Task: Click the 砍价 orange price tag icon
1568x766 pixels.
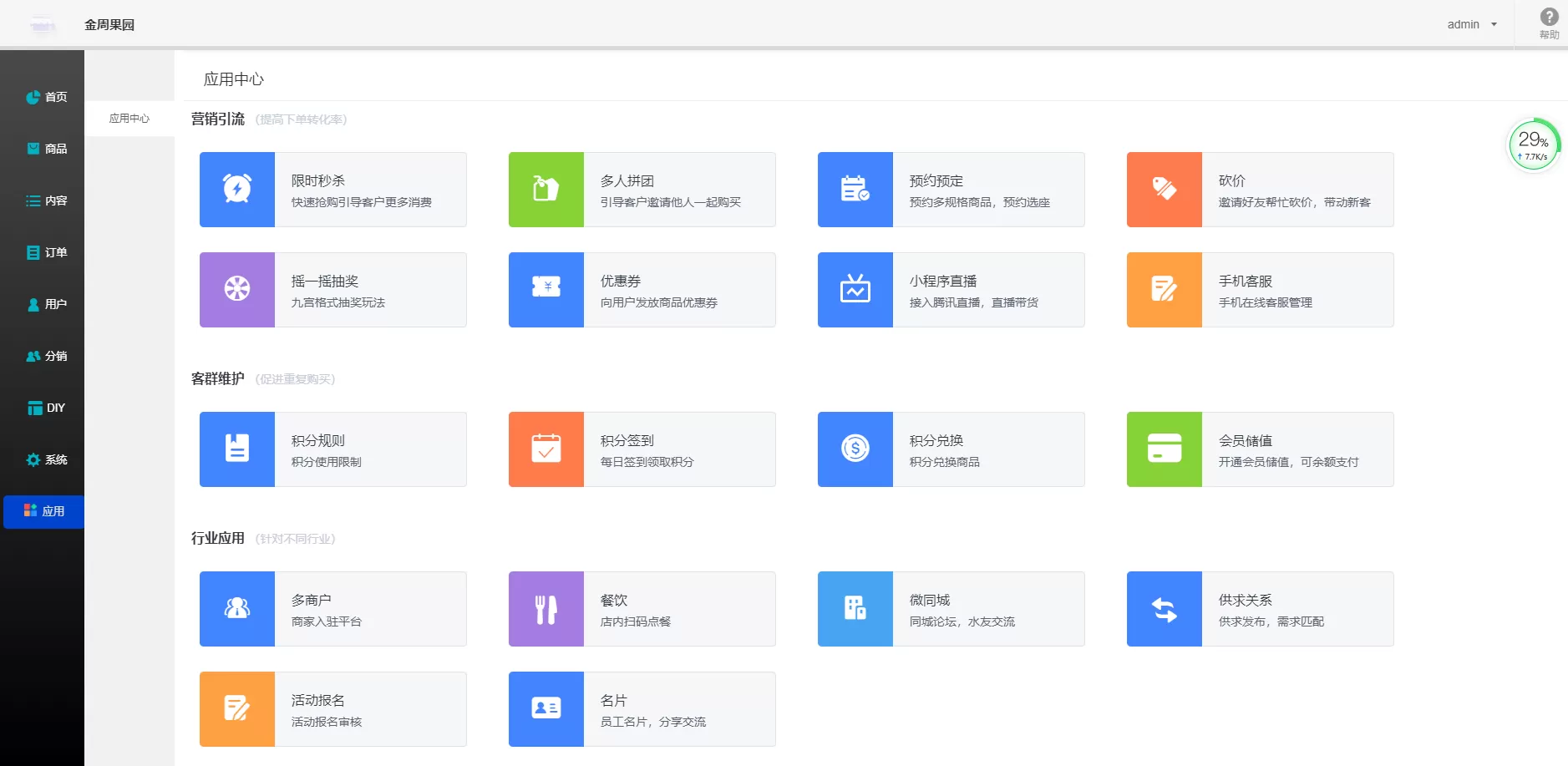Action: (x=1164, y=189)
